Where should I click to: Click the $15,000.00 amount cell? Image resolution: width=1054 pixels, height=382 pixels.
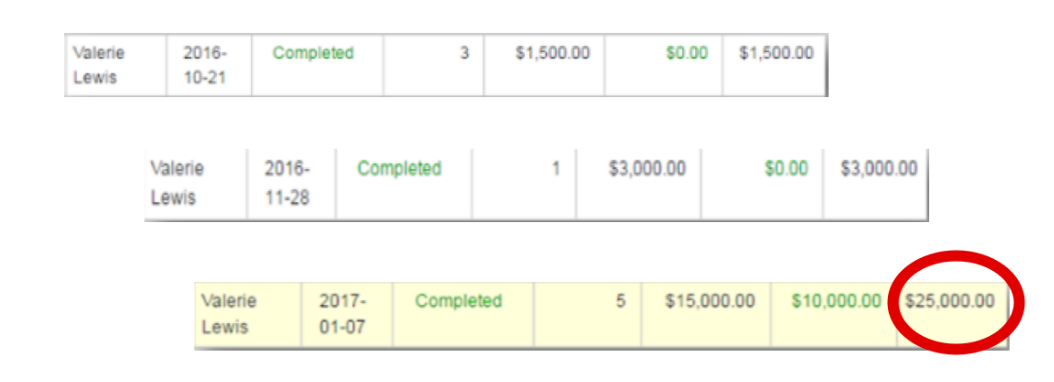pyautogui.click(x=710, y=301)
